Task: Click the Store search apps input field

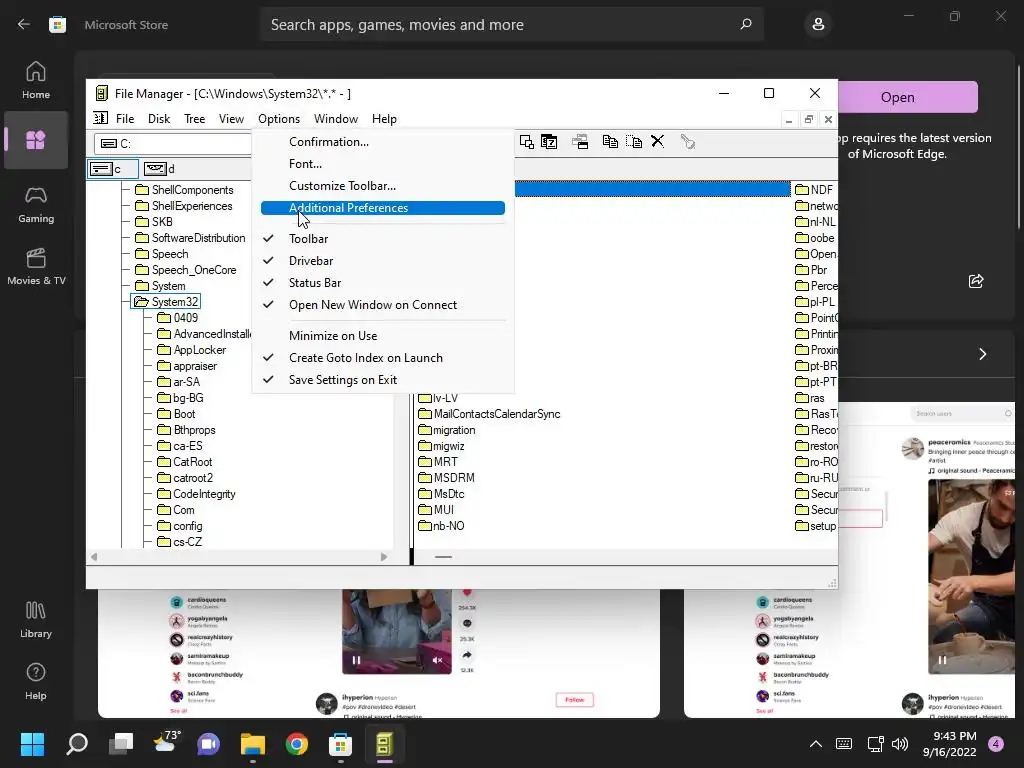Action: (x=511, y=24)
